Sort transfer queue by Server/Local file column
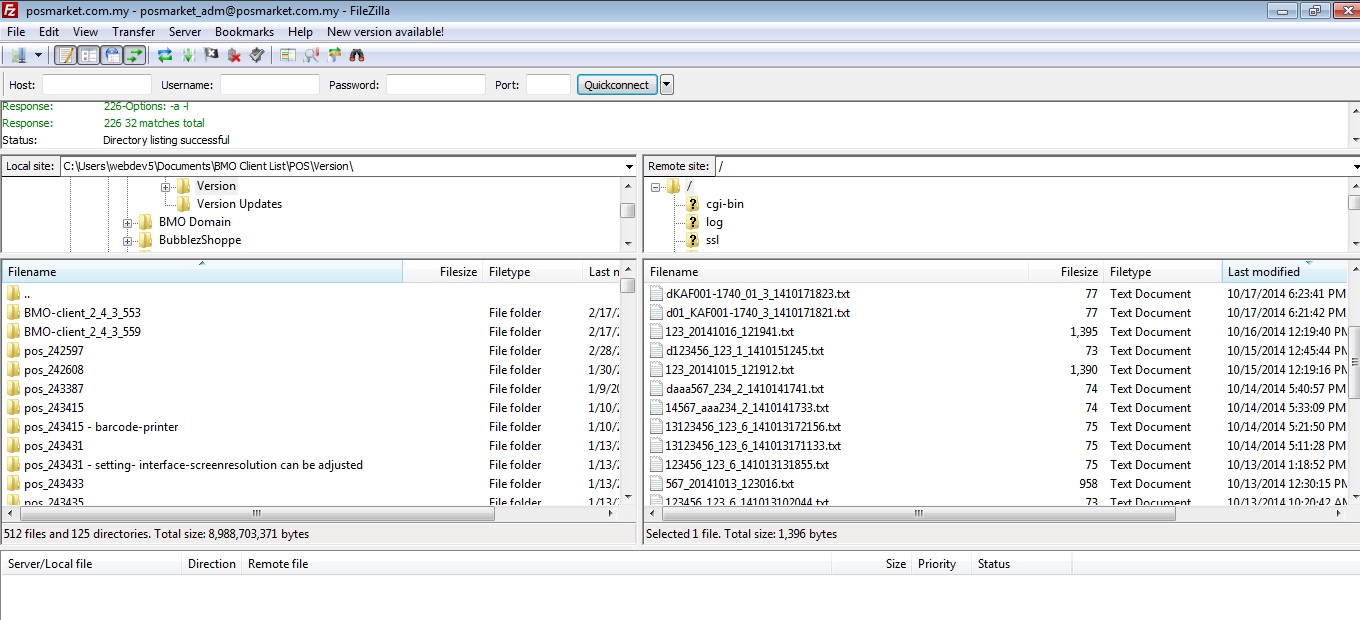Image resolution: width=1360 pixels, height=620 pixels. [x=92, y=564]
